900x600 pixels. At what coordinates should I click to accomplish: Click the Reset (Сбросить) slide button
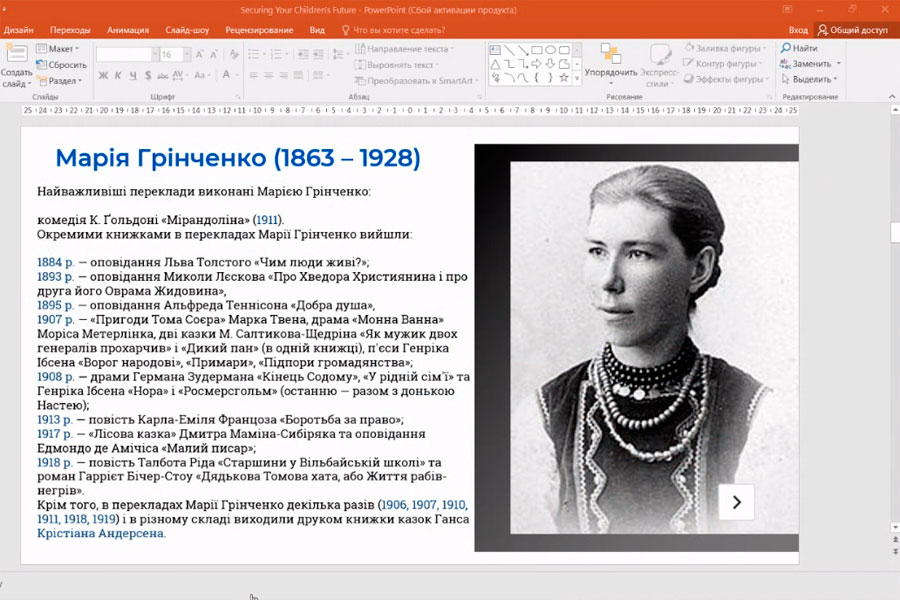61,64
